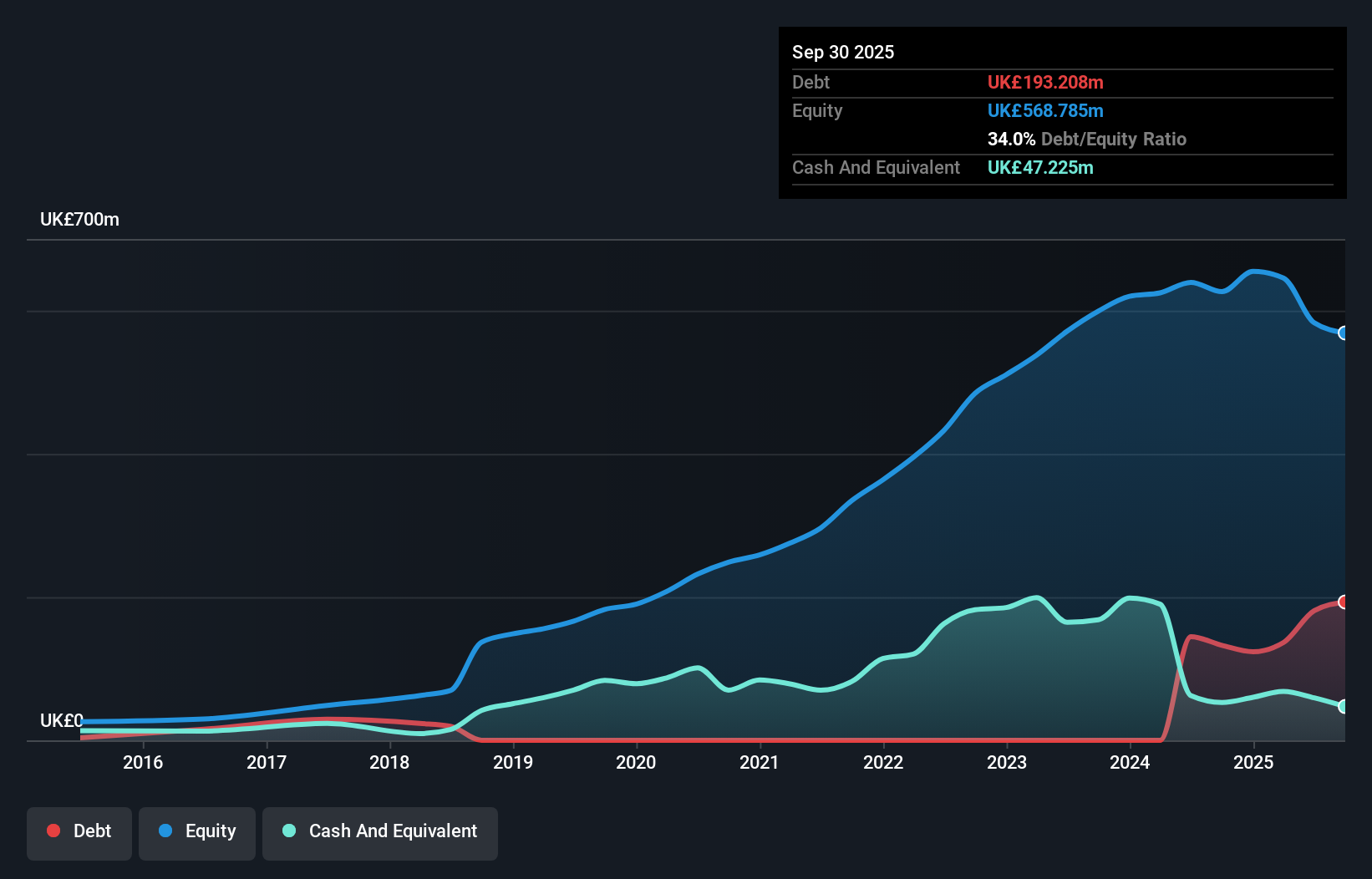Click the red Debt endpoint marker
The image size is (1372, 879).
[1344, 602]
